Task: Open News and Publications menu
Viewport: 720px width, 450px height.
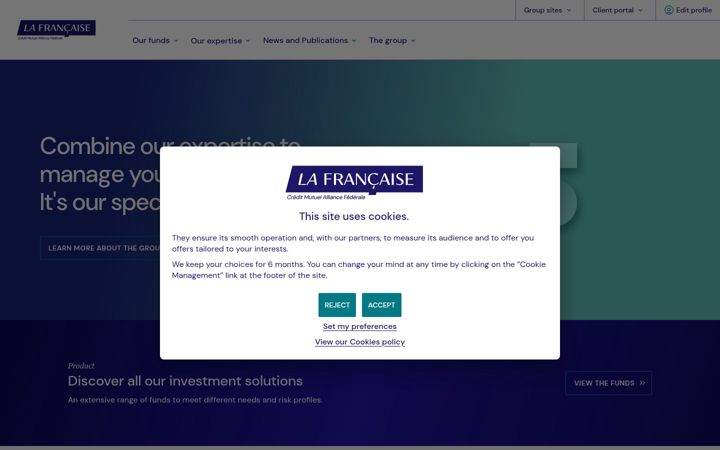Action: (309, 40)
